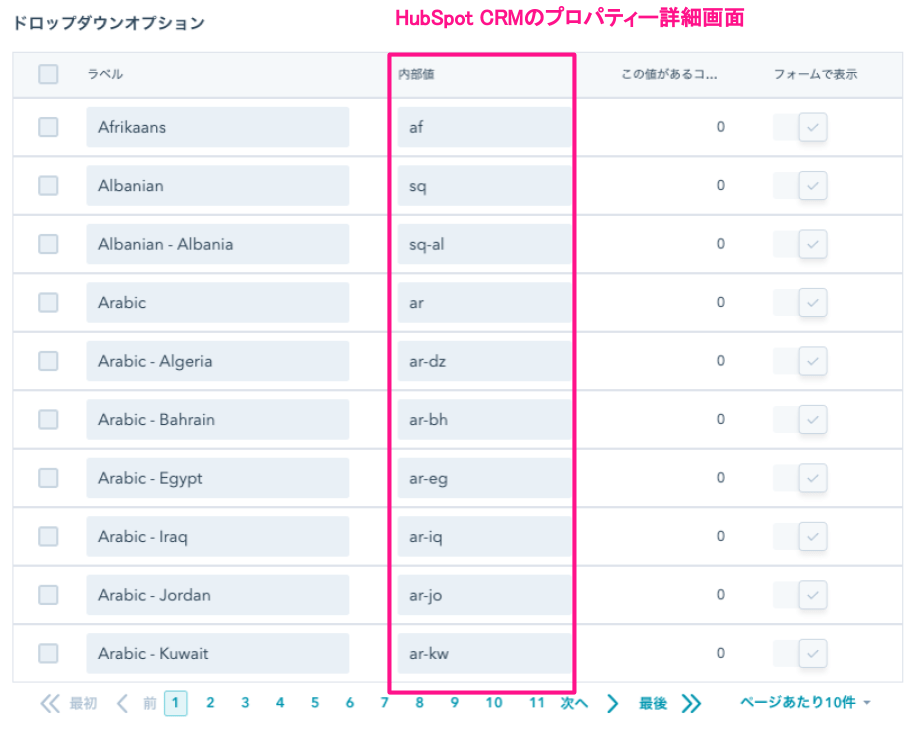Screen dimensions: 919x731
Task: Toggle show-in-form switch for Albanian
Action: pyautogui.click(x=801, y=186)
